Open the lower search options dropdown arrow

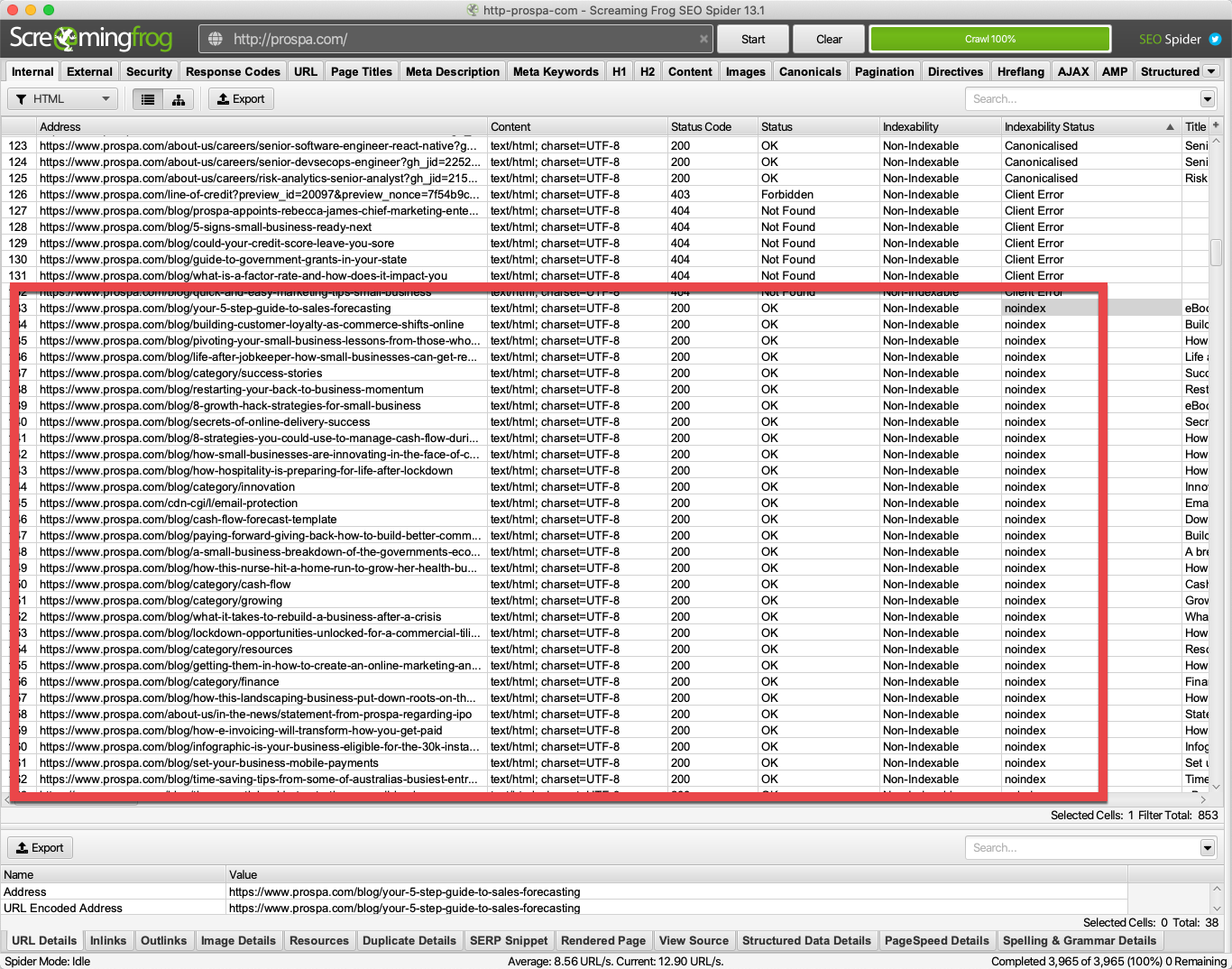coord(1208,848)
